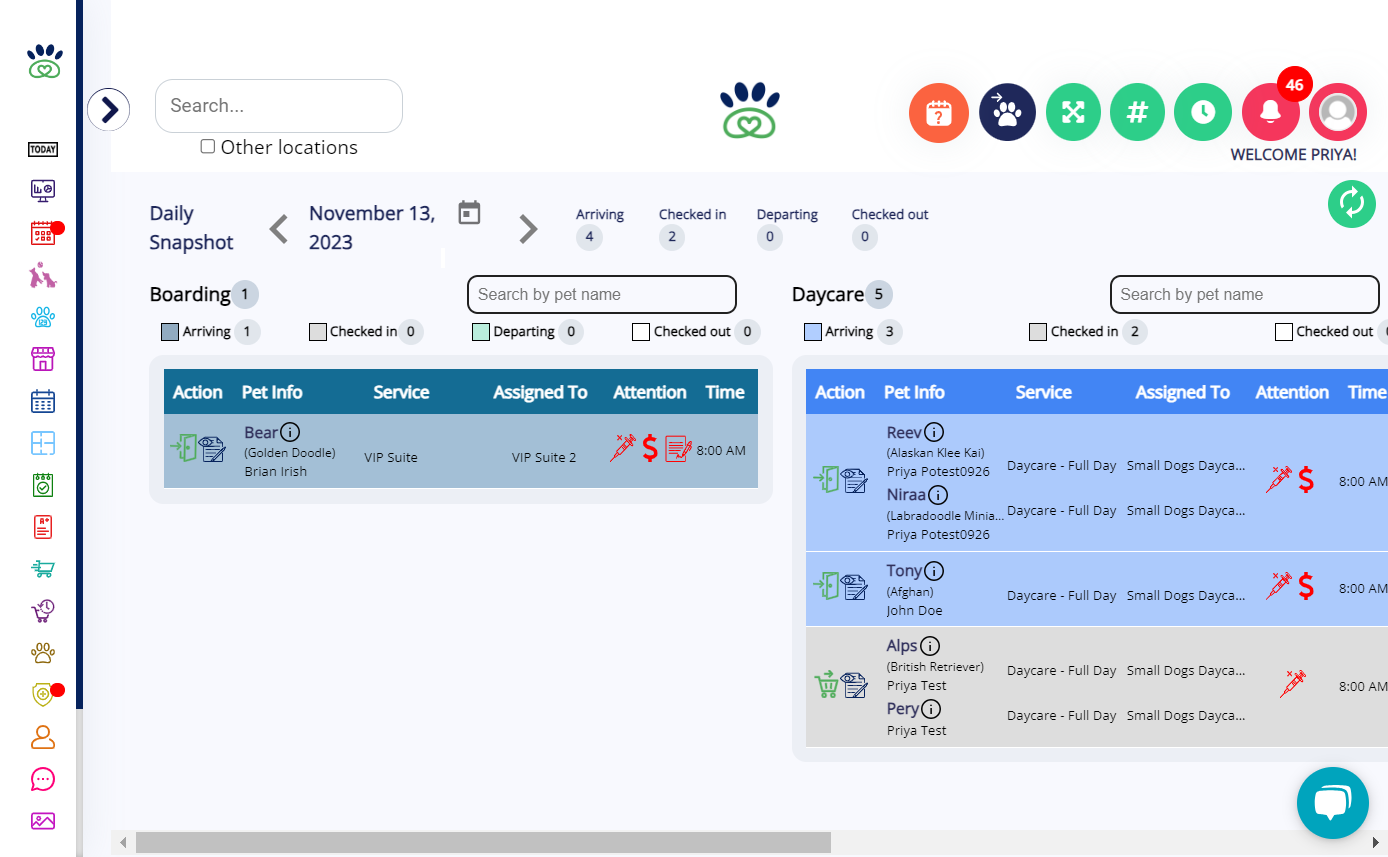Toggle Boarding Checked out filter checkbox
Image resolution: width=1388 pixels, height=857 pixels.
tap(641, 332)
